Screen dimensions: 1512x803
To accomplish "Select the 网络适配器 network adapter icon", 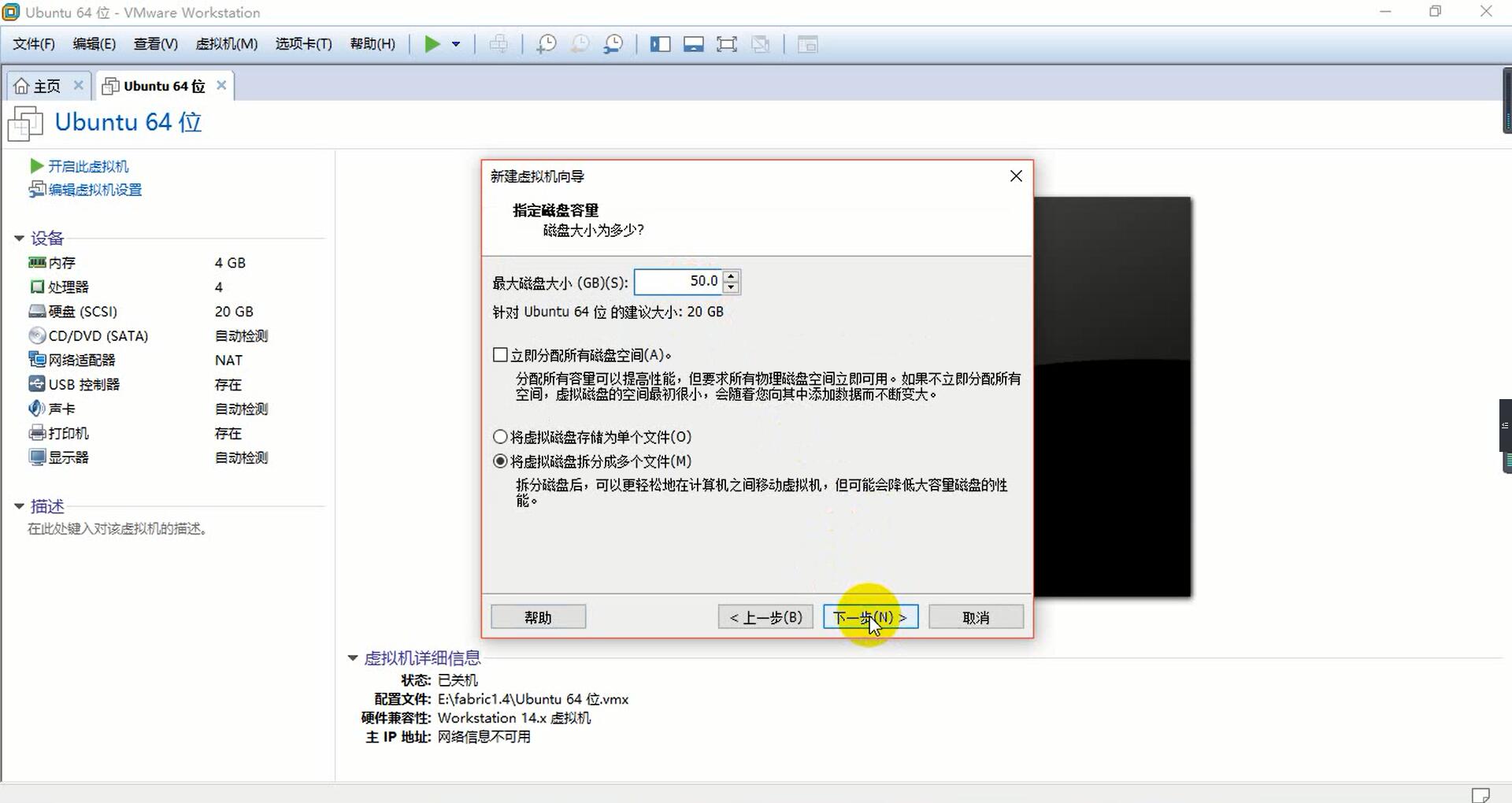I will pos(37,360).
